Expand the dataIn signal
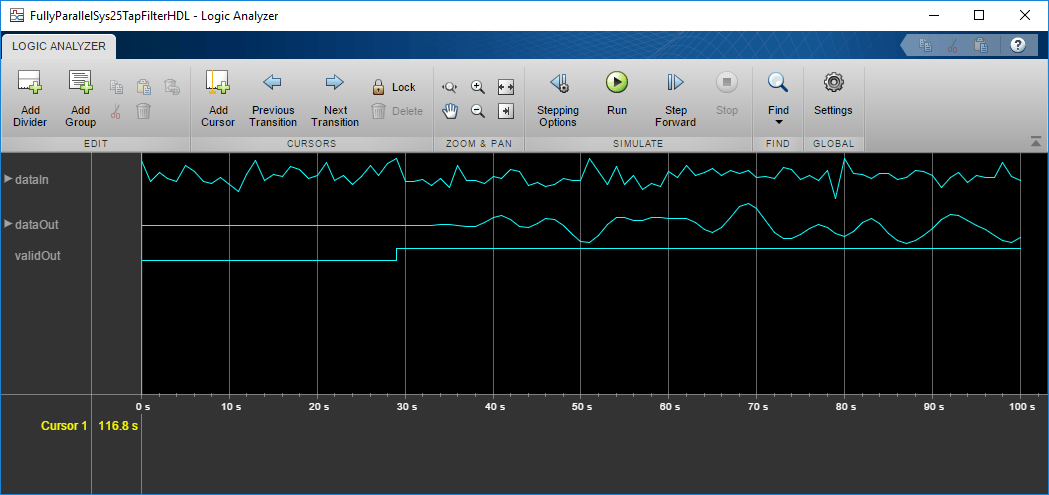This screenshot has width=1049, height=495. pyautogui.click(x=8, y=179)
